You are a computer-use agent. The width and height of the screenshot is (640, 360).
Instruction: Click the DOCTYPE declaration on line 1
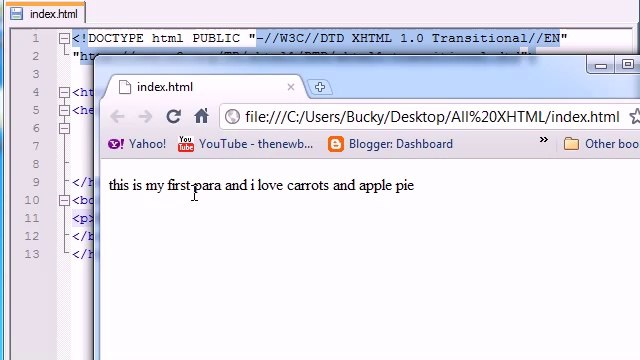point(320,38)
